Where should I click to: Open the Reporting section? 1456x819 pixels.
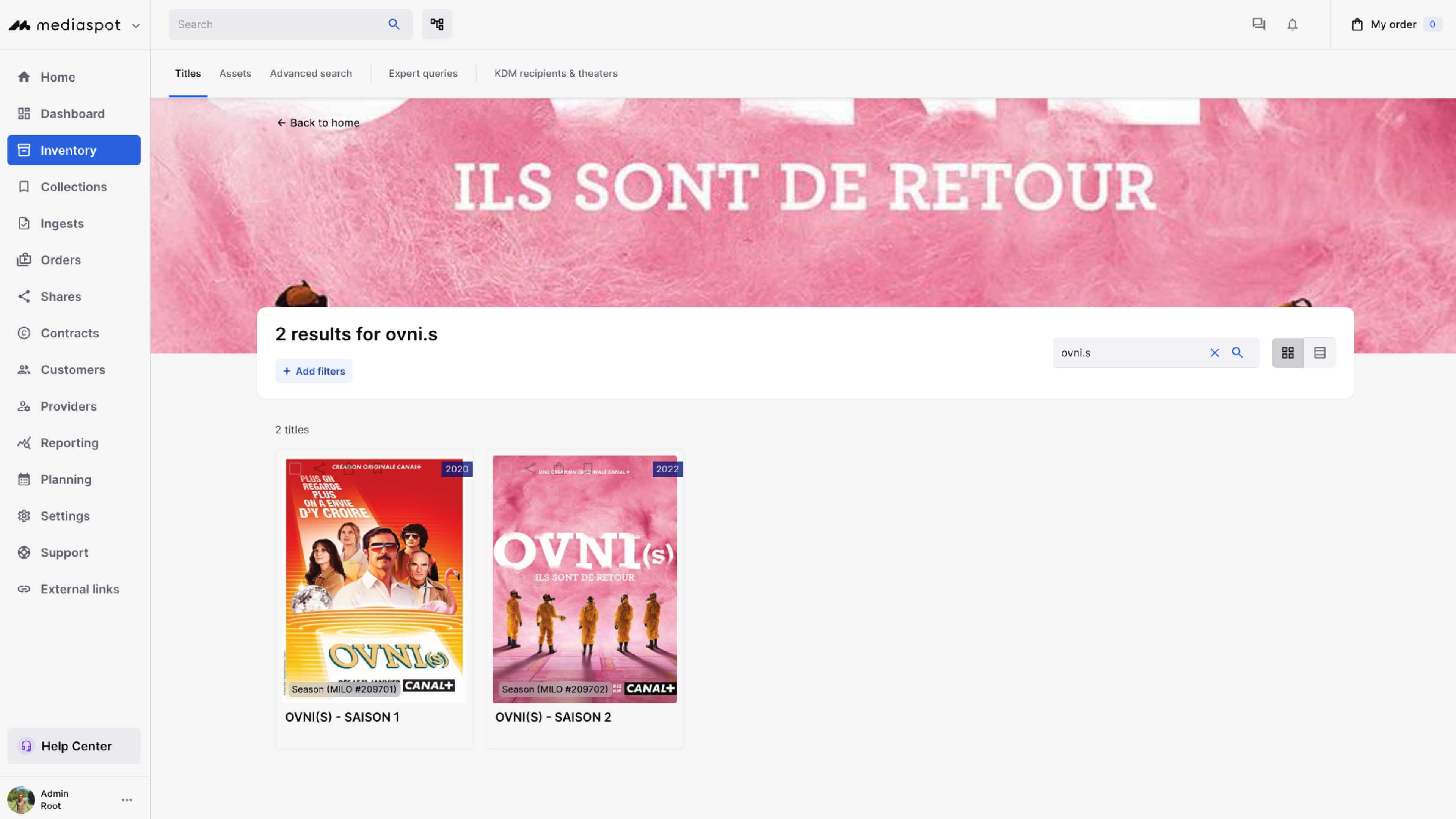point(74,442)
